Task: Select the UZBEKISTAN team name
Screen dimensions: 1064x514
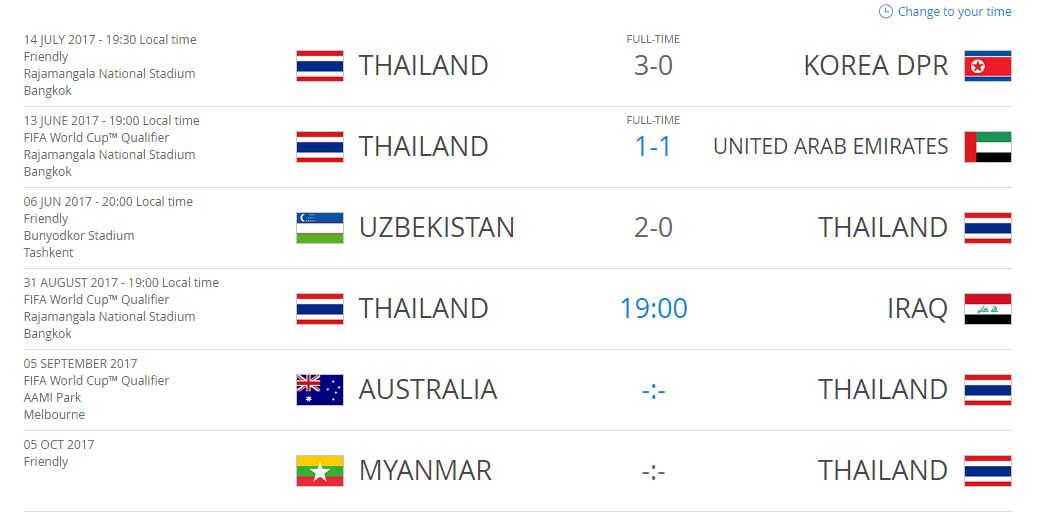Action: coord(436,227)
